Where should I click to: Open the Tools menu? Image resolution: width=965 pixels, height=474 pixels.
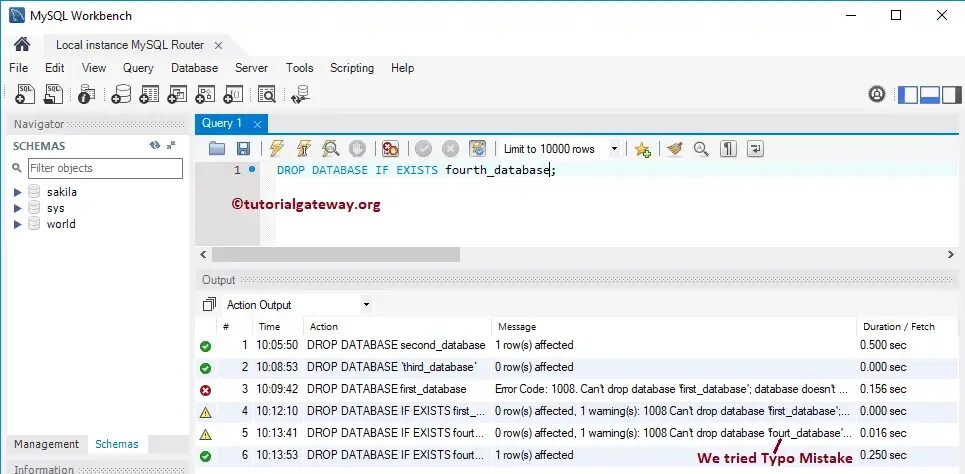click(x=299, y=68)
